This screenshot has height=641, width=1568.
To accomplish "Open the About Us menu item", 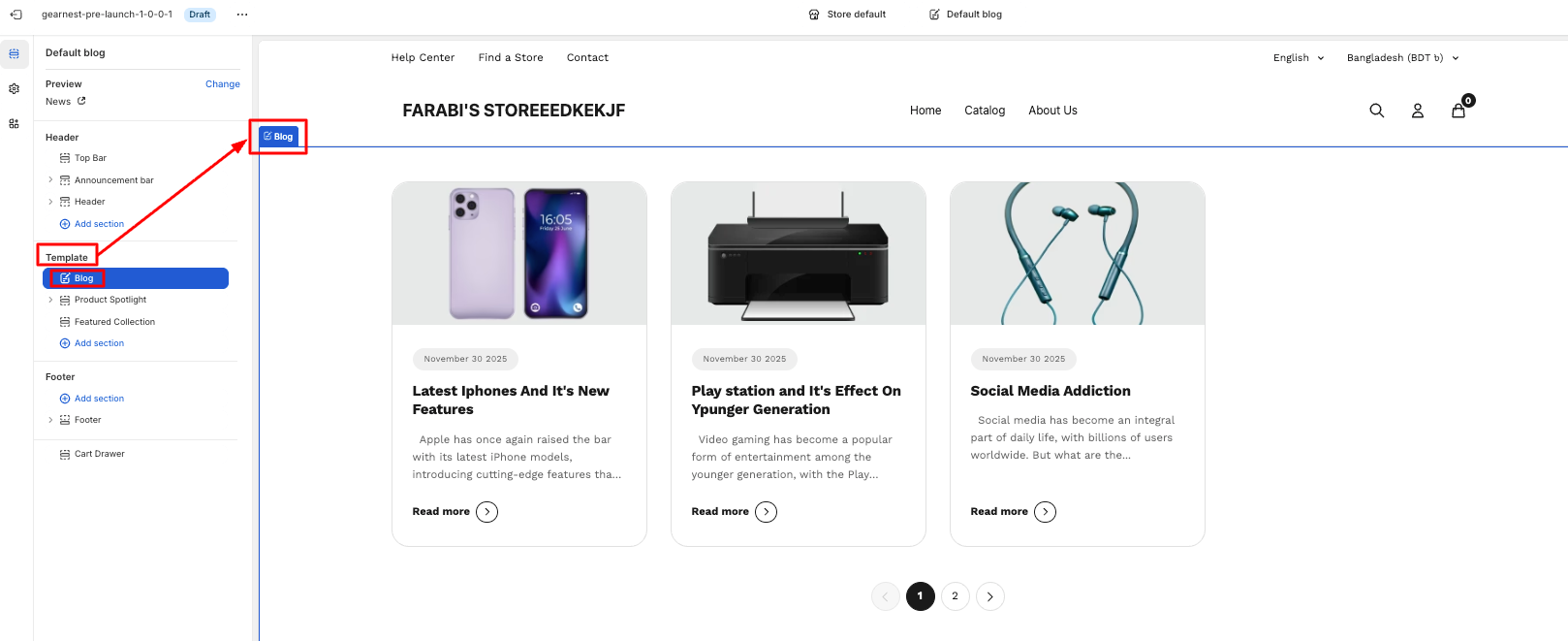I will tap(1052, 111).
